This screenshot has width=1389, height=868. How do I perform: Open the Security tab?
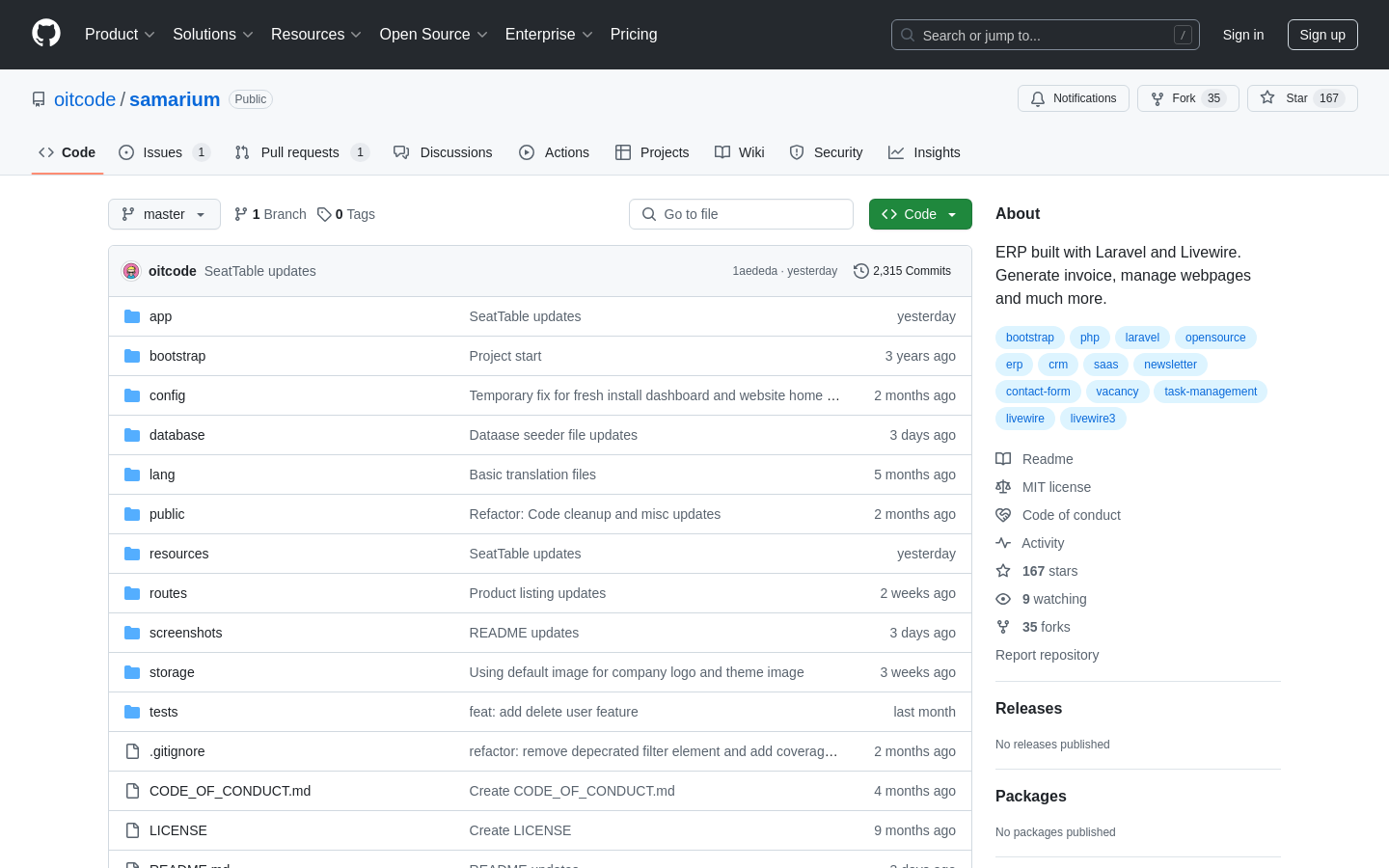[x=826, y=152]
